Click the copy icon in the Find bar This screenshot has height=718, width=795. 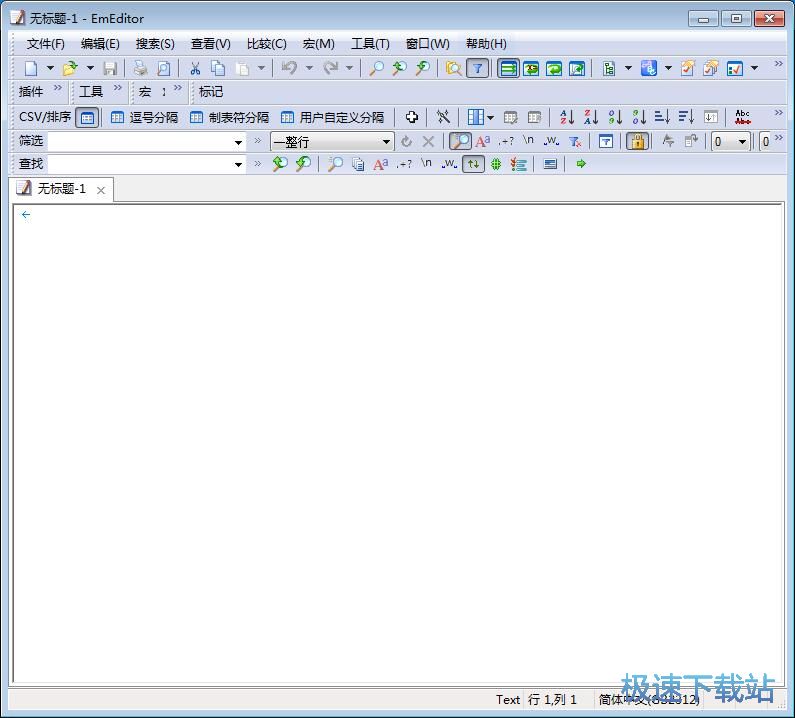coord(358,164)
